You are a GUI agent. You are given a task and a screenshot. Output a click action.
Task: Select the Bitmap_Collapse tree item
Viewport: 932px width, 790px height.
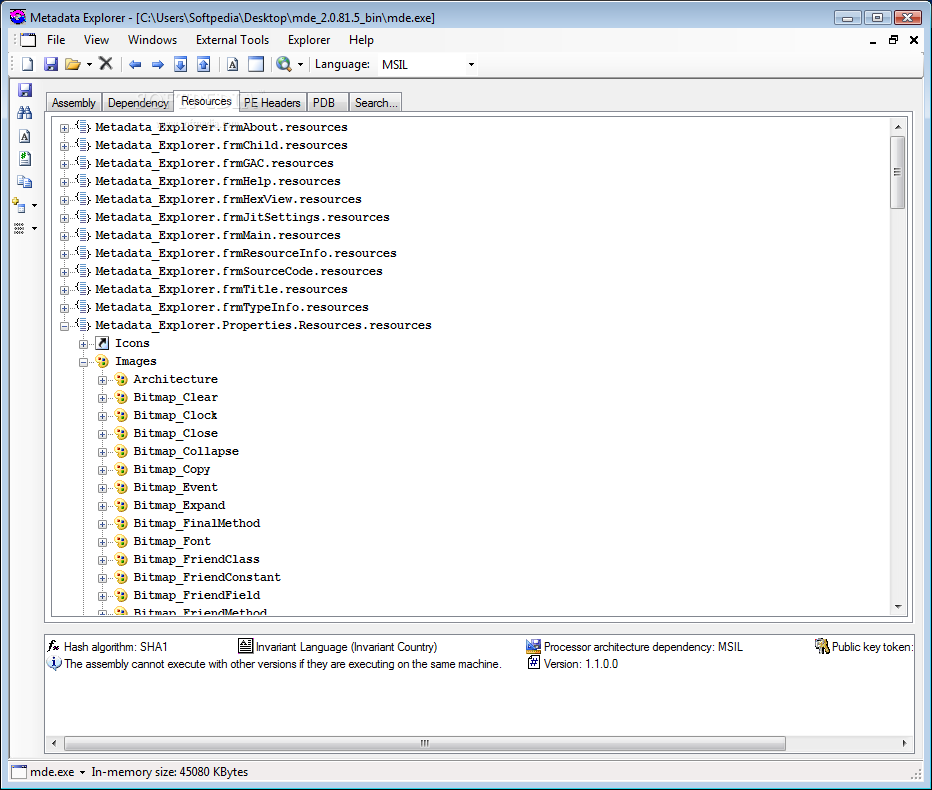186,451
